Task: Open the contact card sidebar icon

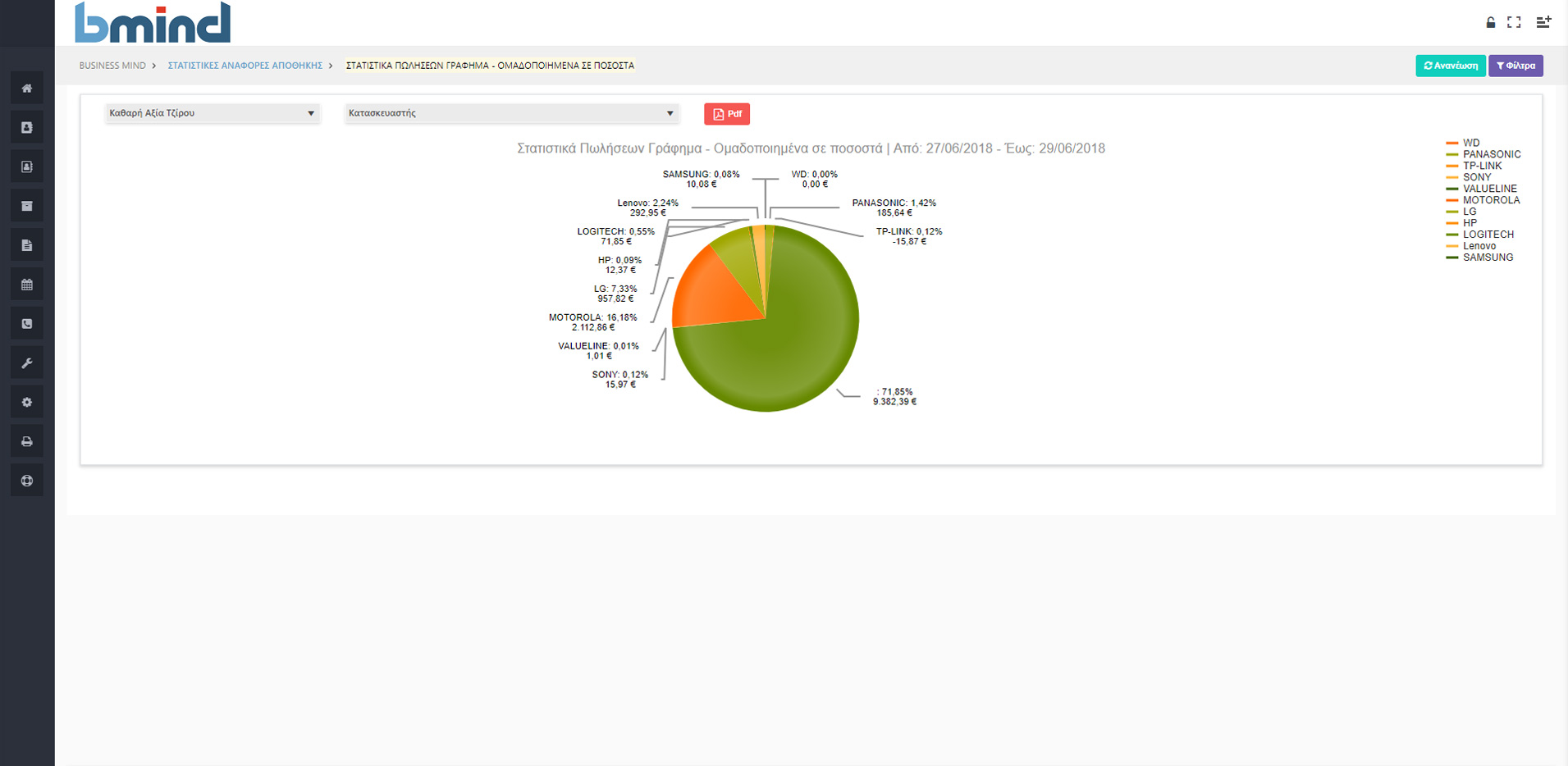Action: point(27,166)
